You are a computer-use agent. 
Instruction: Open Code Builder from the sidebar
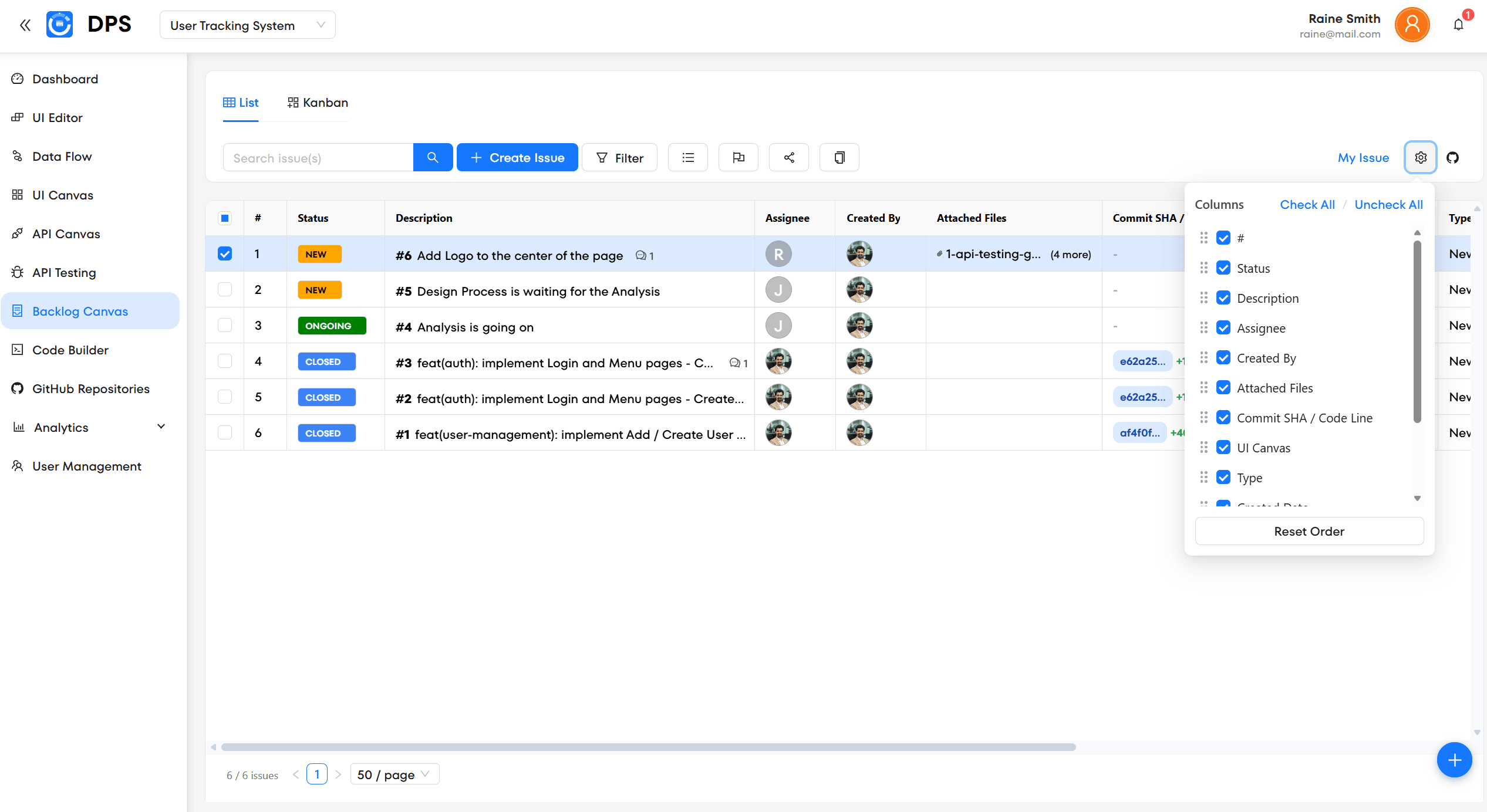coord(70,350)
